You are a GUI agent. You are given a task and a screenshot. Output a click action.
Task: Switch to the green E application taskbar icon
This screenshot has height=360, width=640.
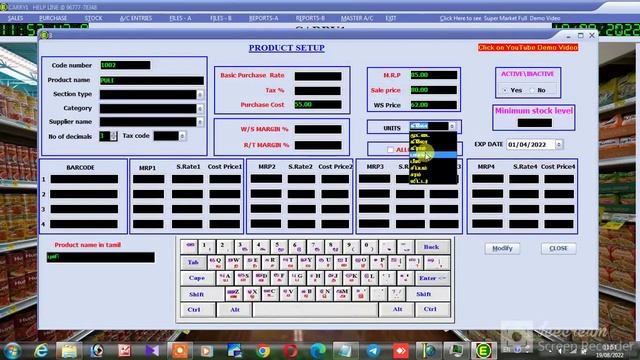(484, 351)
